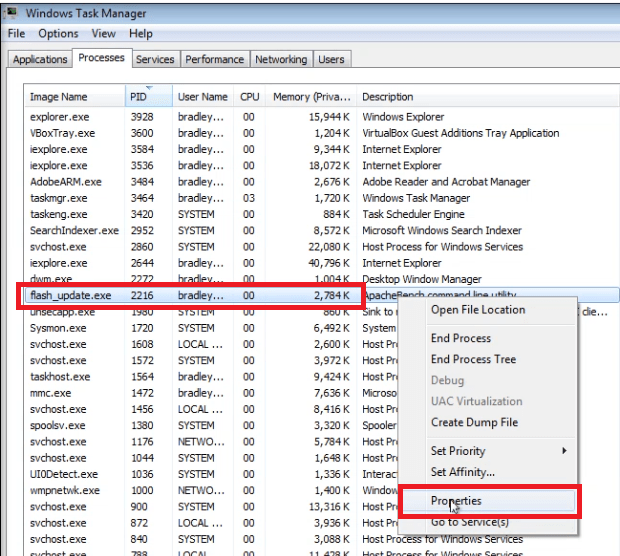Open the File menu
The image size is (620, 556).
pyautogui.click(x=16, y=33)
